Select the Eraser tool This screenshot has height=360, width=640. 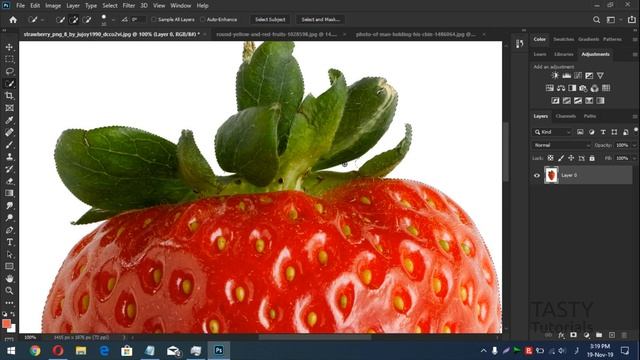[9, 181]
